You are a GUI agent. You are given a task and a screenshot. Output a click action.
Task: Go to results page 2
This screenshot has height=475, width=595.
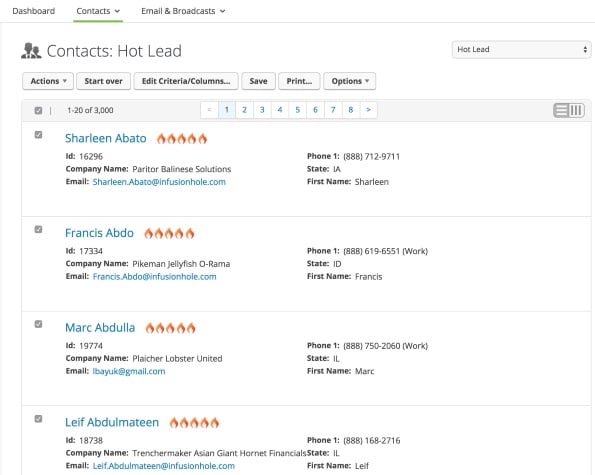click(x=244, y=110)
